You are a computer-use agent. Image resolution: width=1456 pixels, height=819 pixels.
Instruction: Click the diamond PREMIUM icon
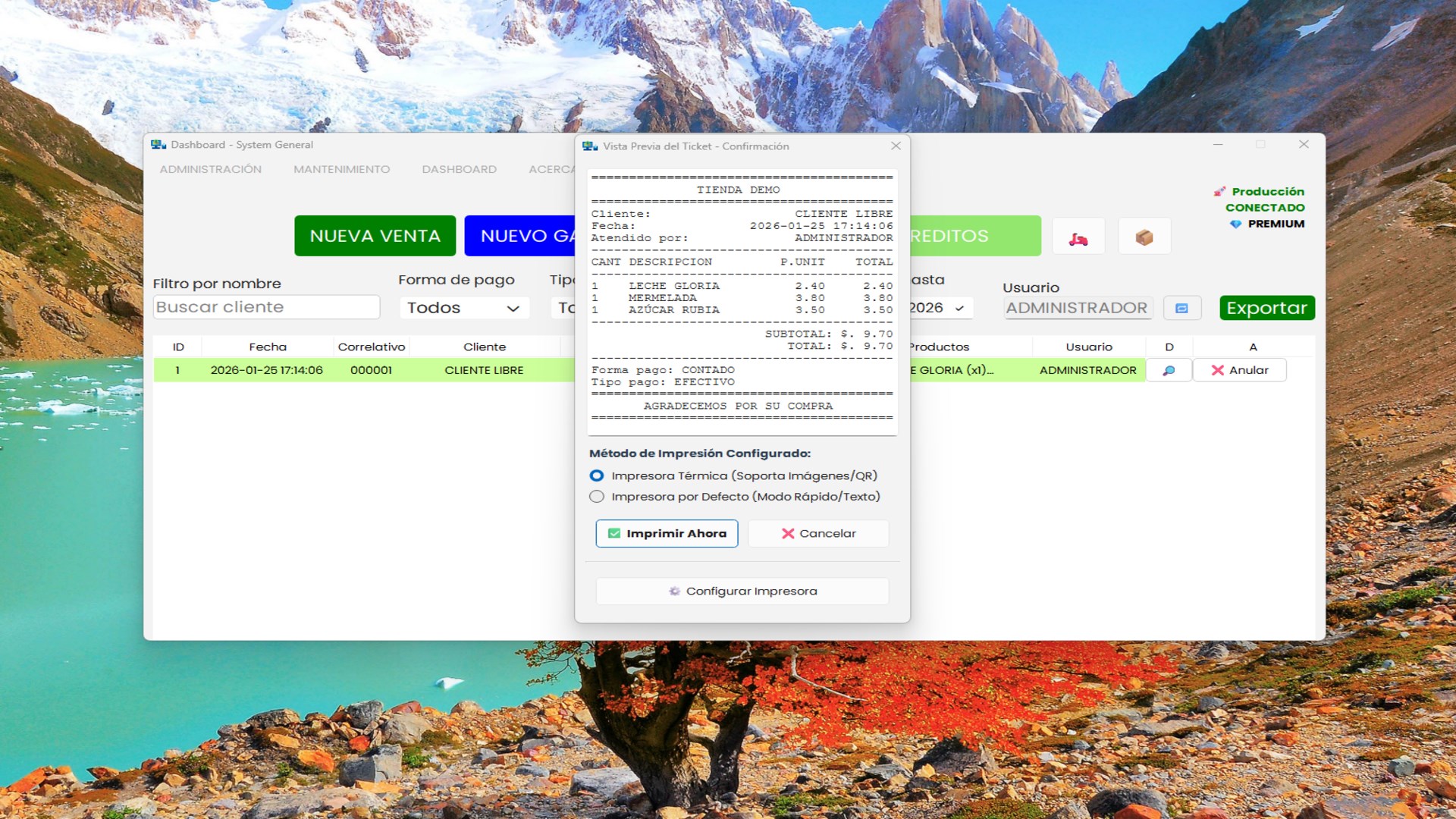(1235, 224)
